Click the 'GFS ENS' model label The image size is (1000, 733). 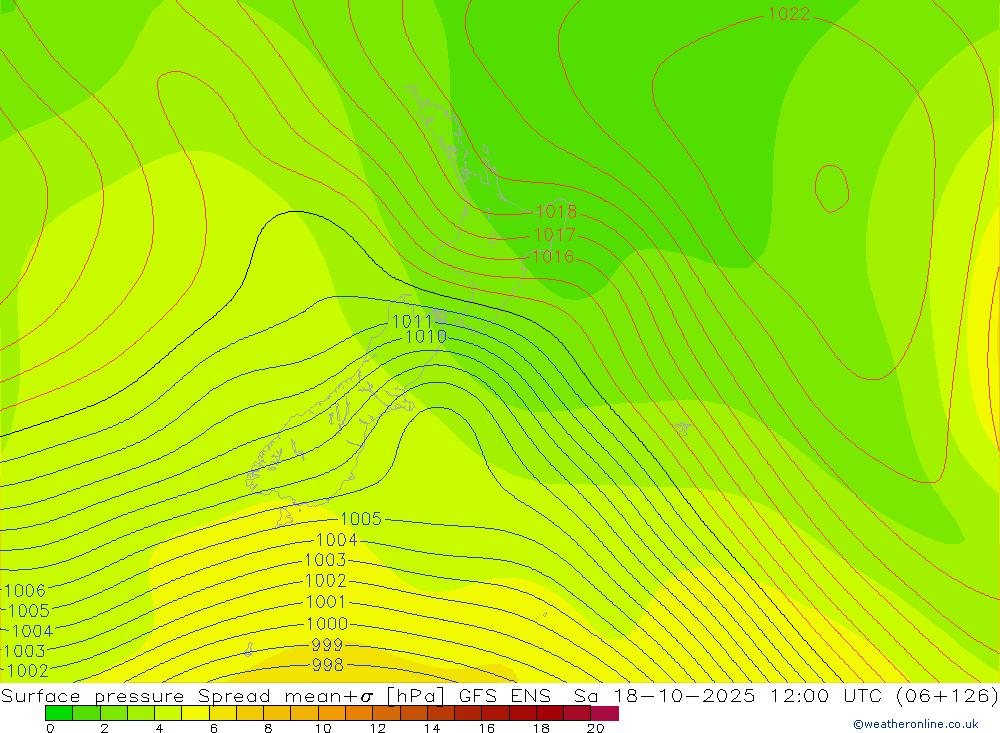(504, 695)
